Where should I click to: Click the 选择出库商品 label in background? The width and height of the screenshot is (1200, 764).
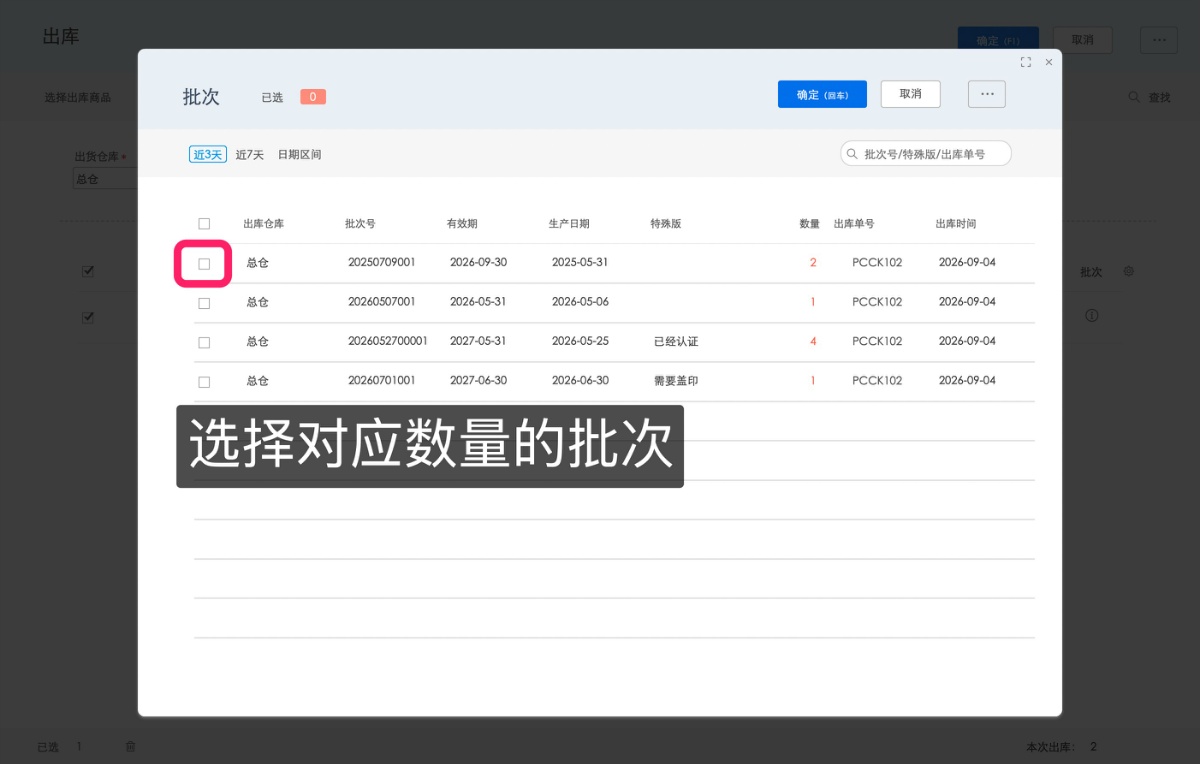[x=77, y=98]
